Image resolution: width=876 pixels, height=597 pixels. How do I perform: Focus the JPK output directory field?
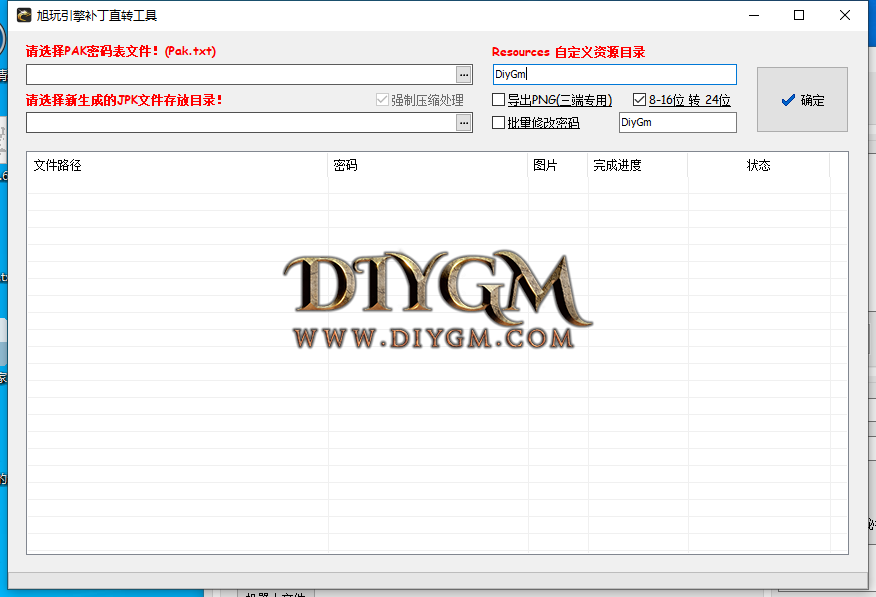pos(241,123)
